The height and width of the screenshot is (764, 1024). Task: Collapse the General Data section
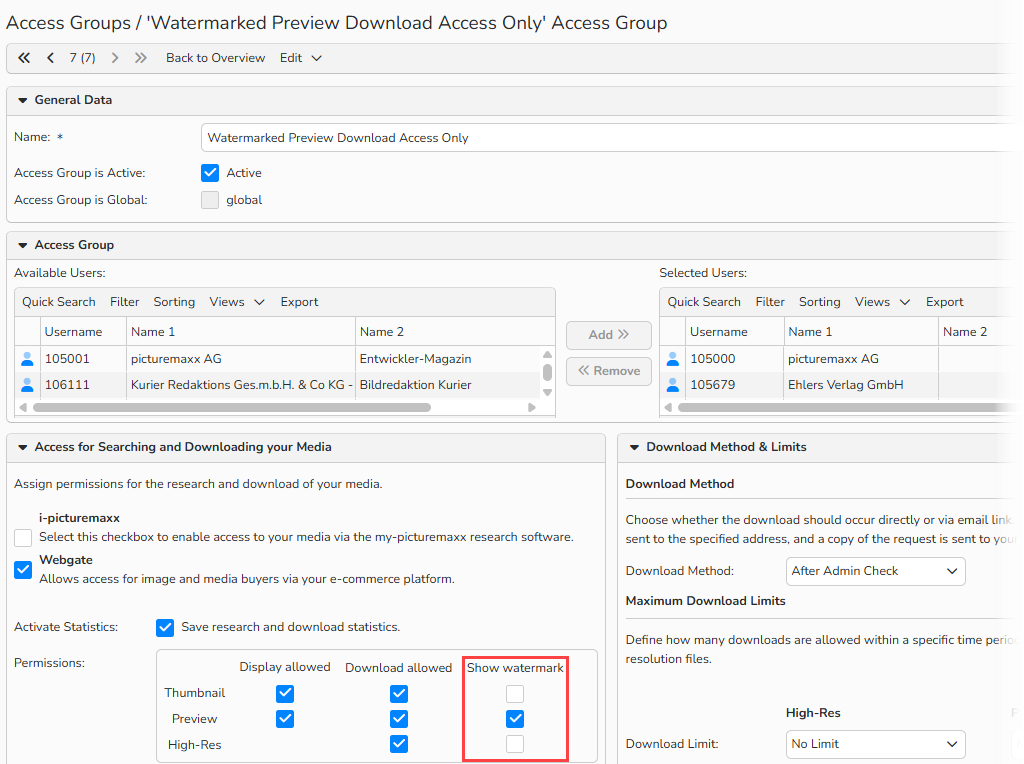[x=23, y=101]
